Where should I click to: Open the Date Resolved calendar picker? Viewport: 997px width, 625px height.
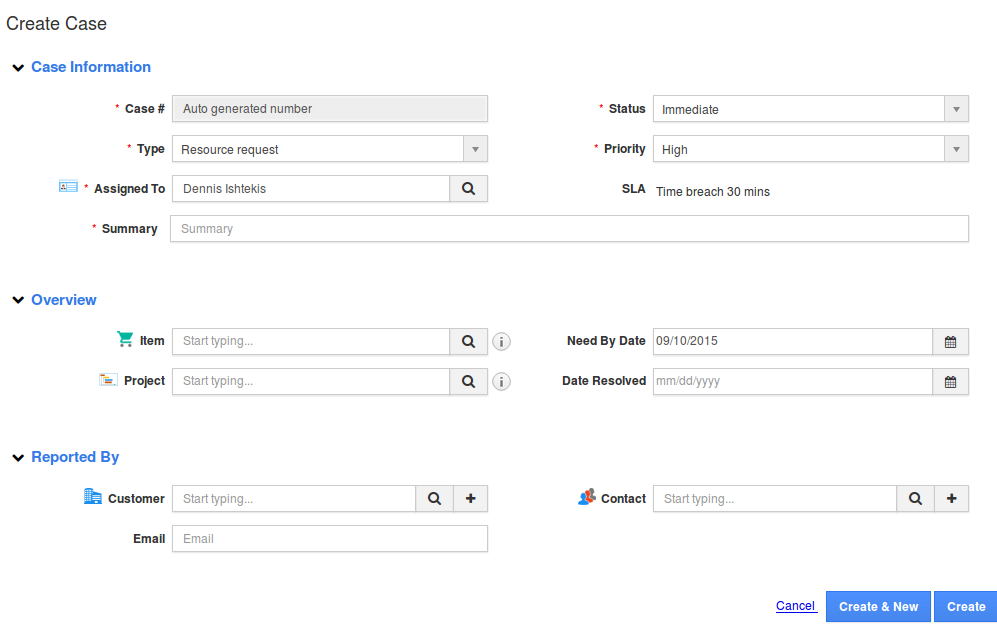[x=950, y=382]
